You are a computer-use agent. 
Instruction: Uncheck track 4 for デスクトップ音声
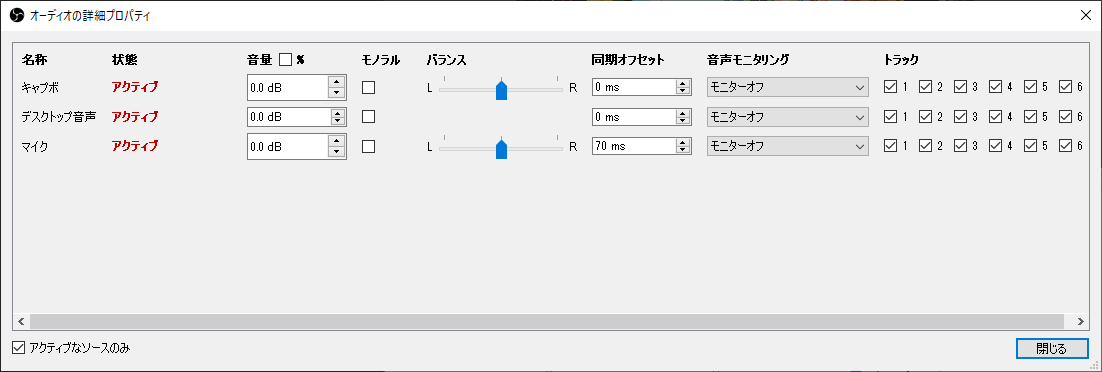[996, 117]
